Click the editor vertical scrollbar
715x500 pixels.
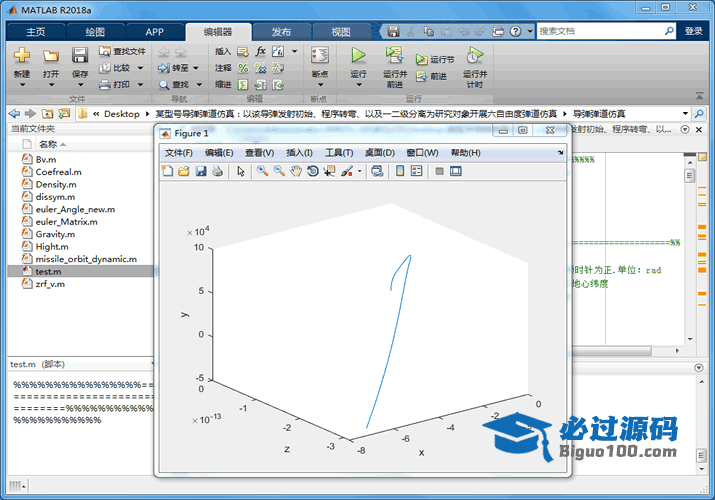(689, 250)
